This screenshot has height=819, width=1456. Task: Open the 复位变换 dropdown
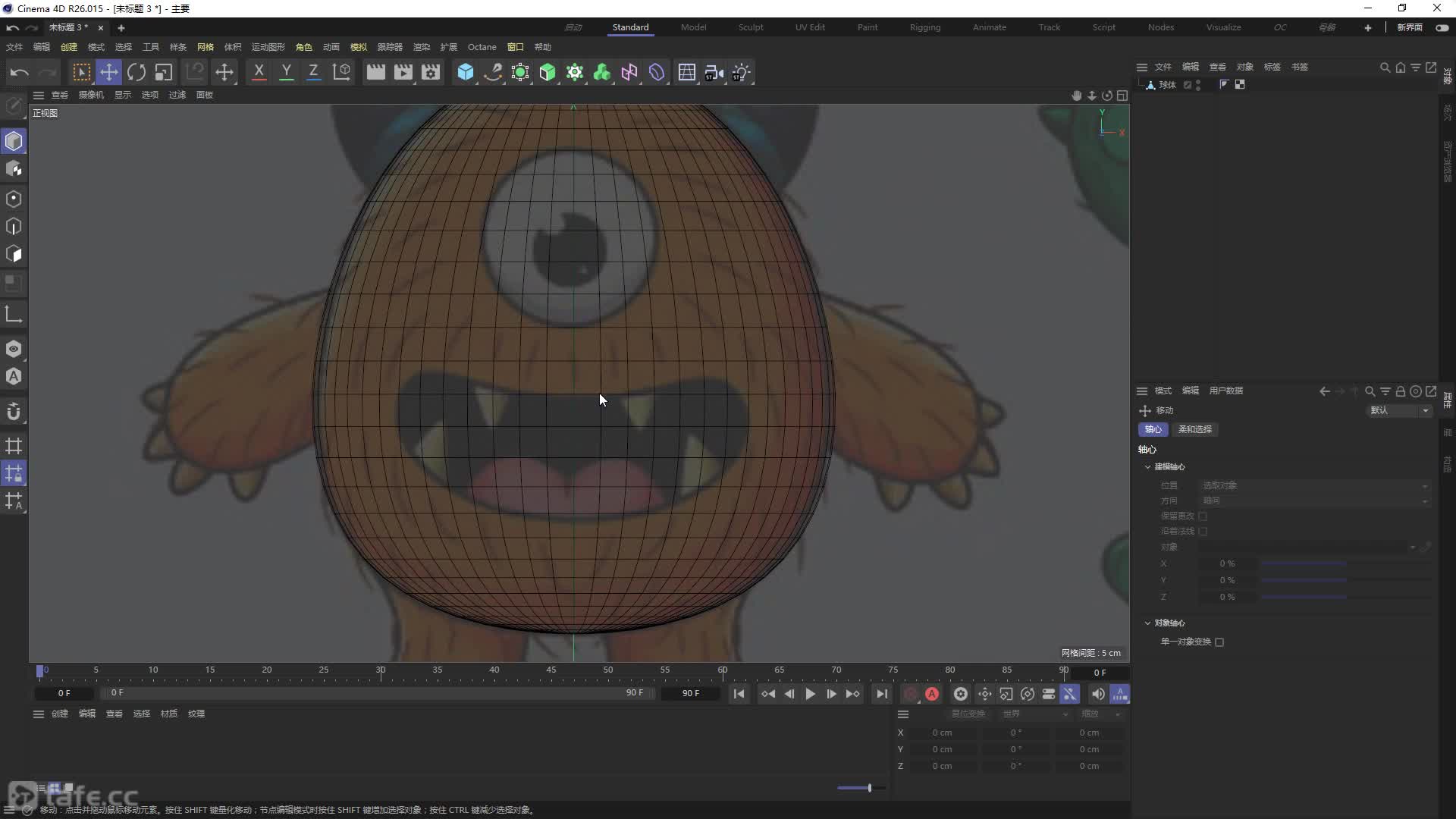968,714
